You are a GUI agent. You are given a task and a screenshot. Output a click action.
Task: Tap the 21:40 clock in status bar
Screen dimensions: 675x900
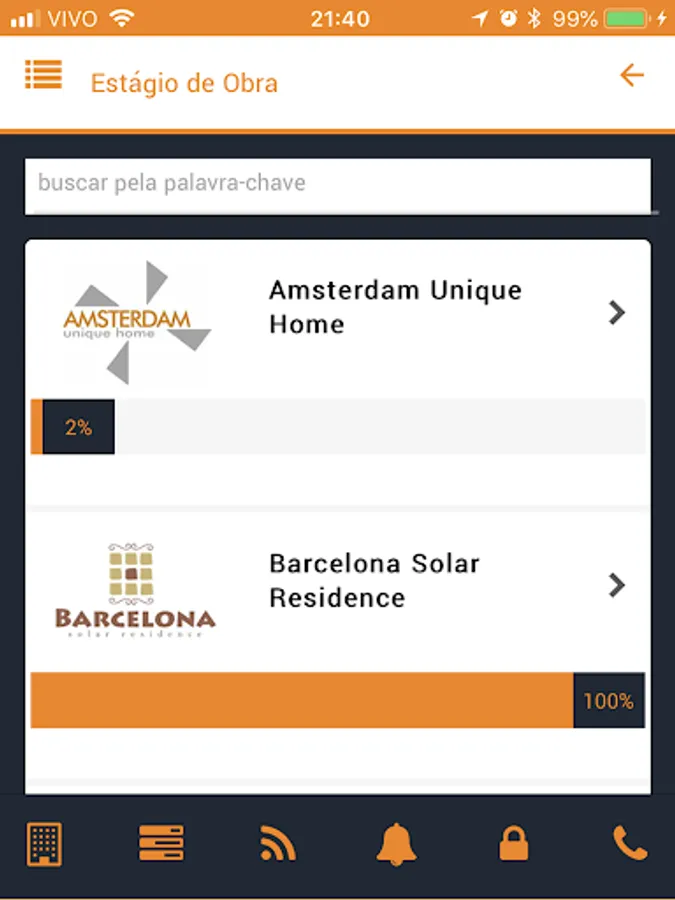340,18
